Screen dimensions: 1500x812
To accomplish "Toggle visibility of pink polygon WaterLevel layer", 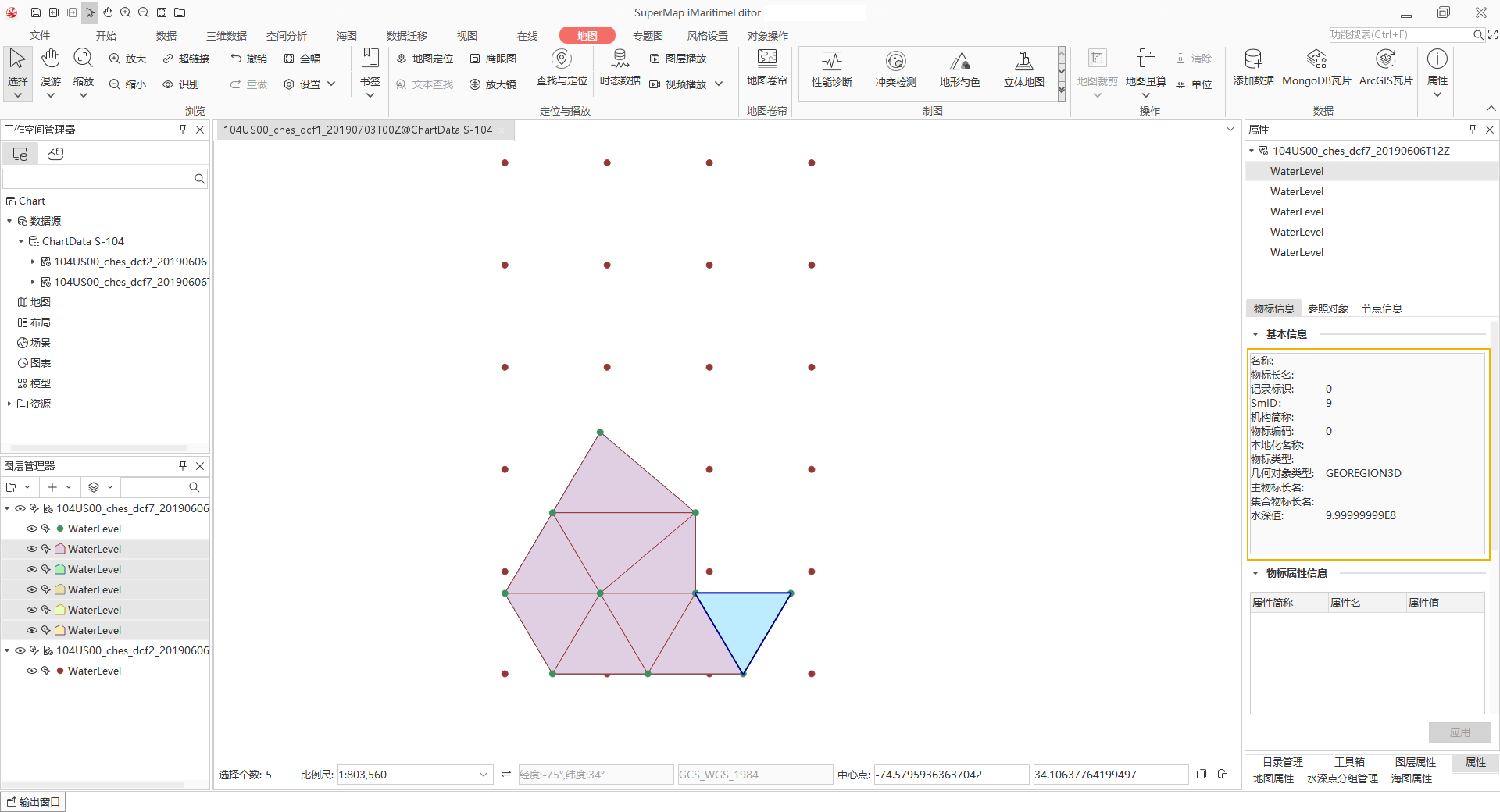I will (x=32, y=549).
